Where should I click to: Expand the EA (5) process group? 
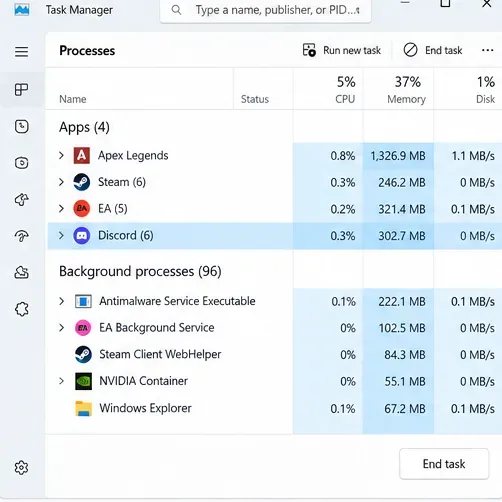(x=61, y=209)
